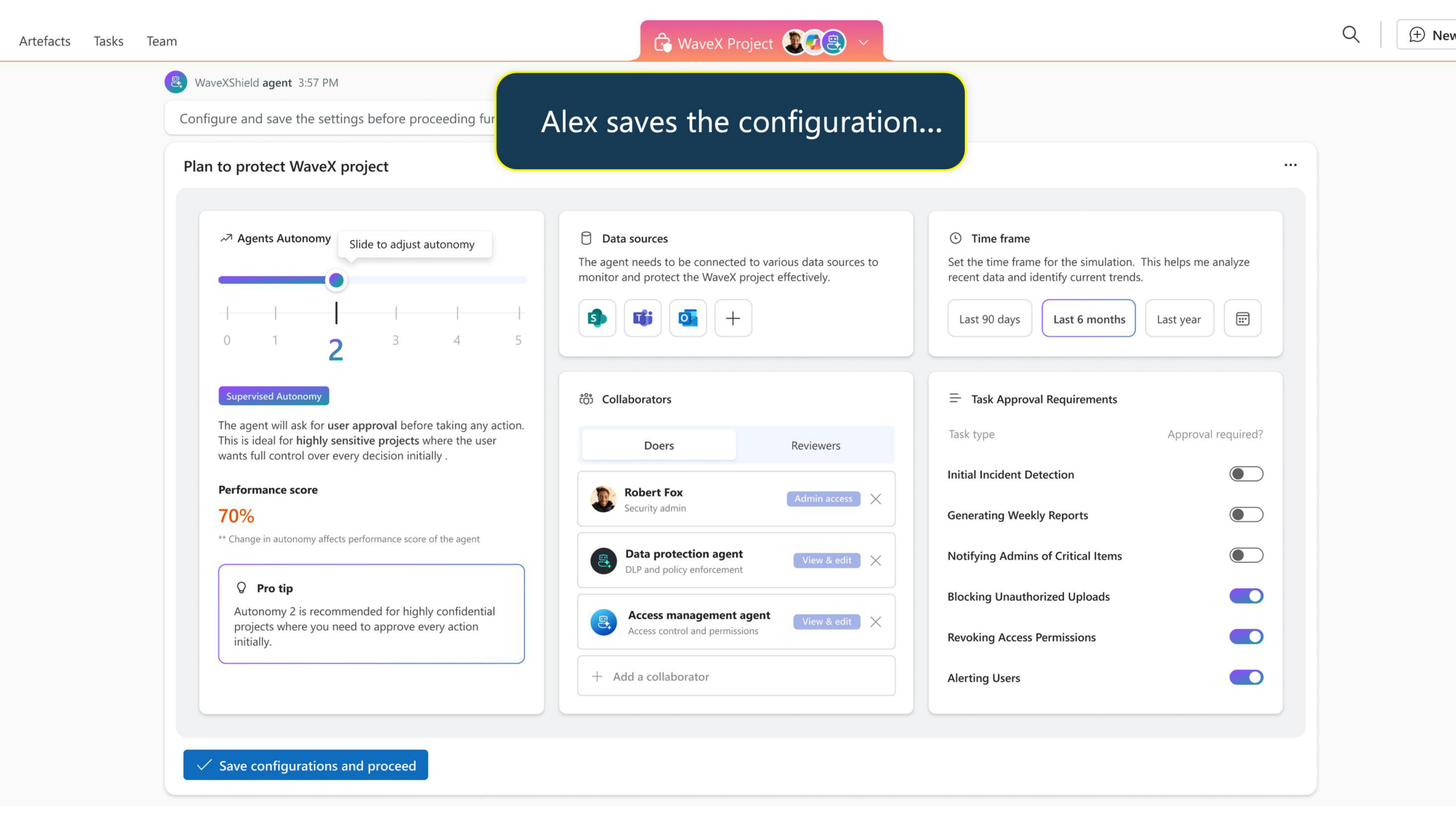The width and height of the screenshot is (1456, 819).
Task: Click the Data protection agent avatar
Action: pos(603,561)
